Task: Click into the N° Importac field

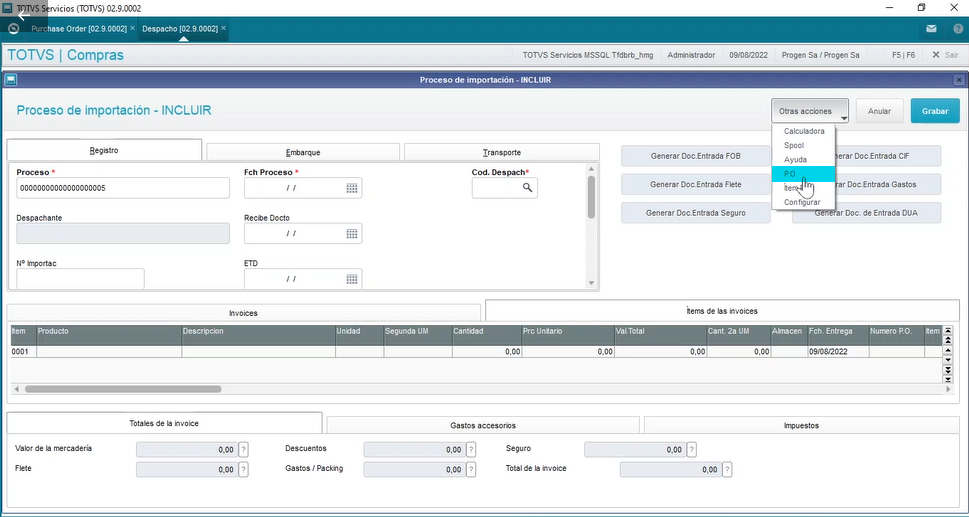Action: 80,279
